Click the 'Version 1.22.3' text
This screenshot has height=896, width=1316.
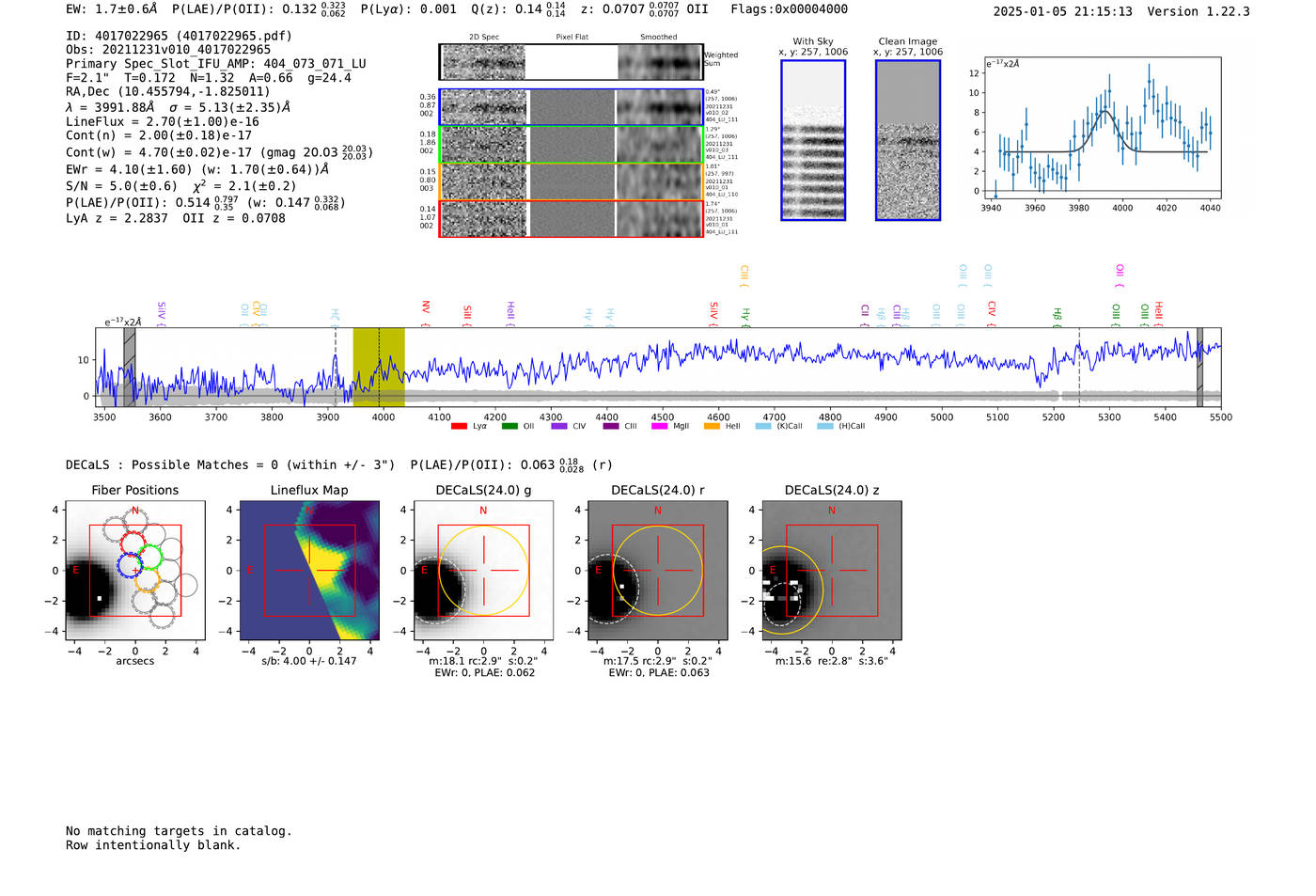point(1199,11)
